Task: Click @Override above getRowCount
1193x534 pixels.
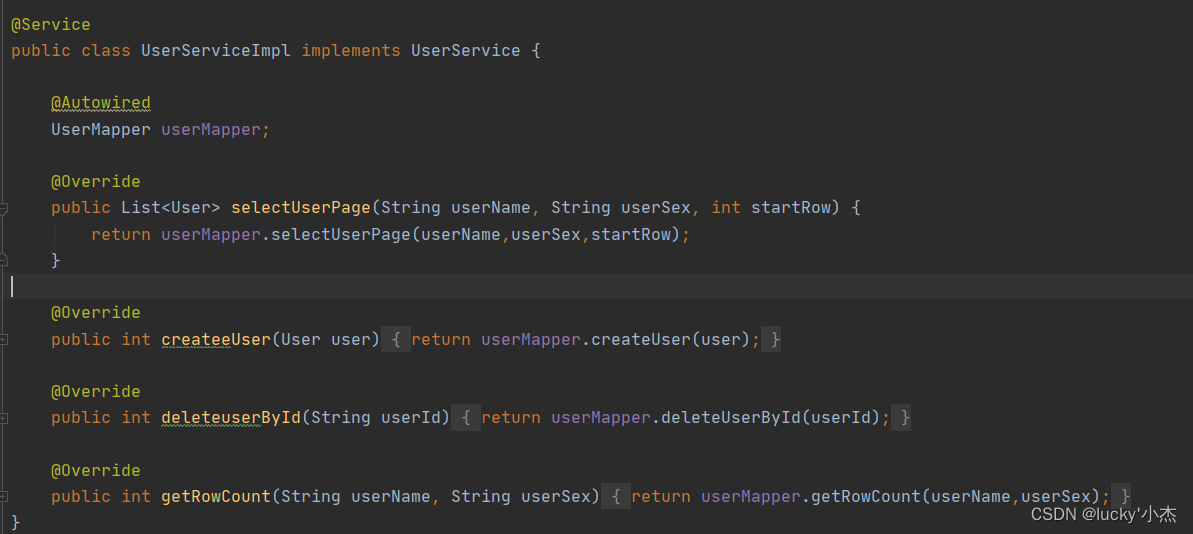Action: tap(95, 469)
